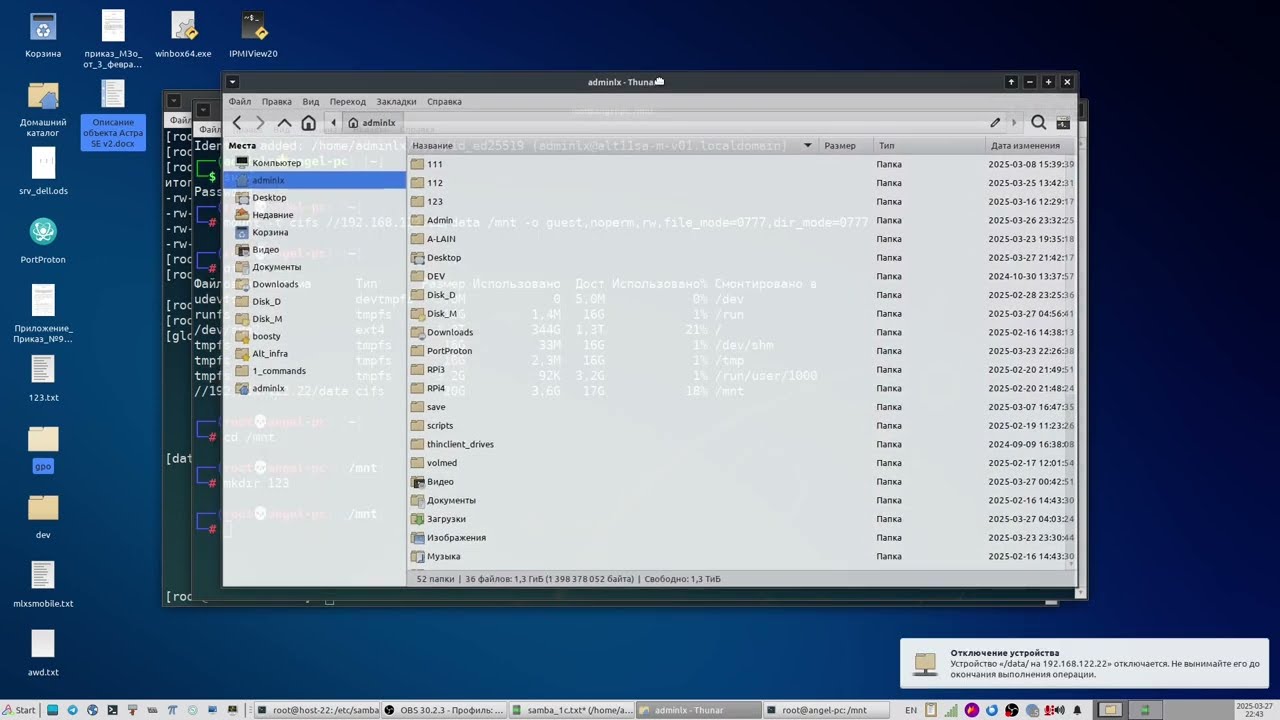Open 1_commands bookmark in the sidebar
The image size is (1280, 720).
click(x=314, y=371)
